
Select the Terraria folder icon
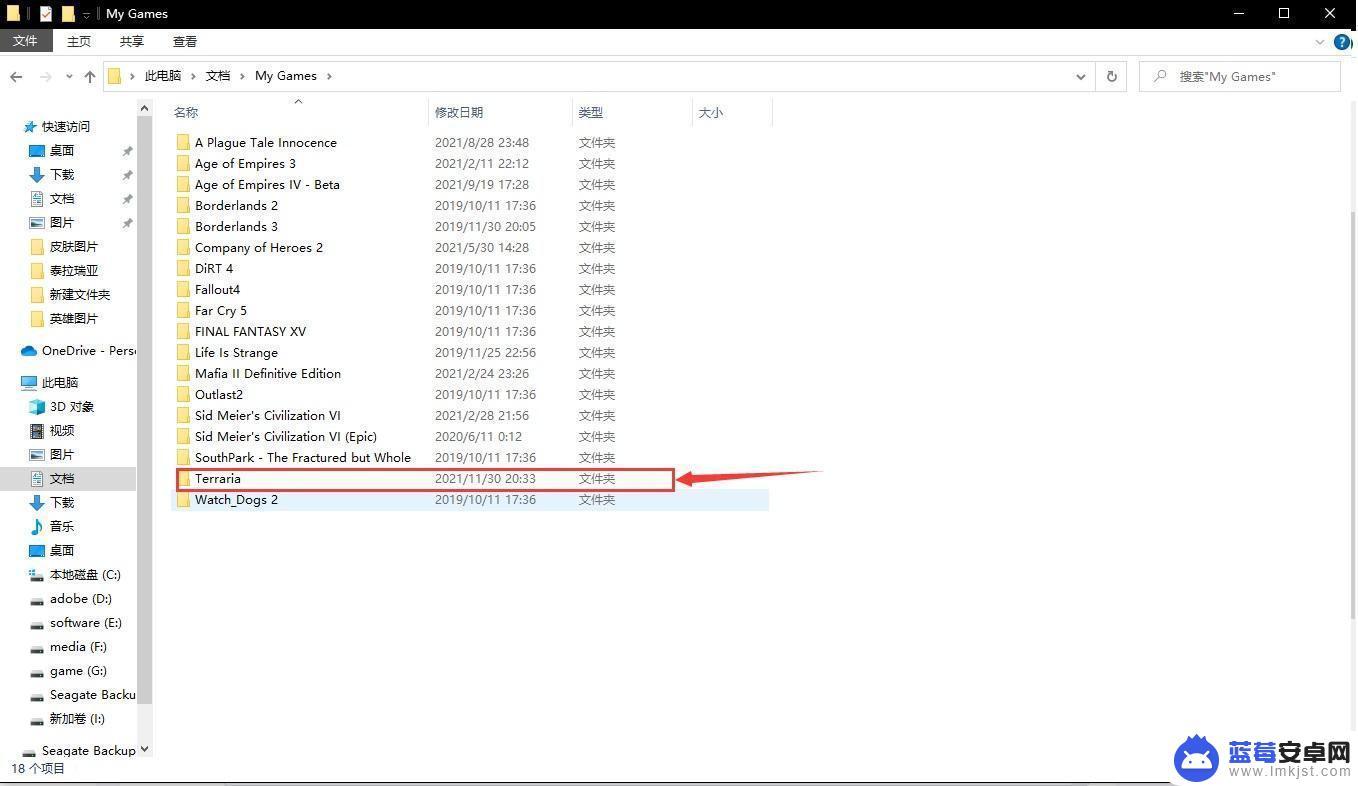coord(183,478)
